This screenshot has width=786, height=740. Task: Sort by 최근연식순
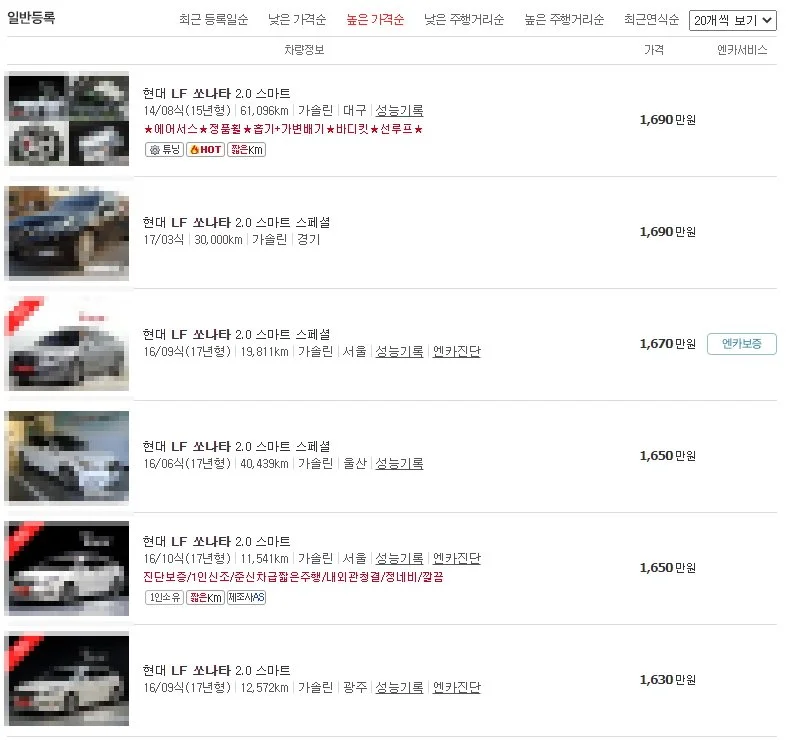(652, 20)
